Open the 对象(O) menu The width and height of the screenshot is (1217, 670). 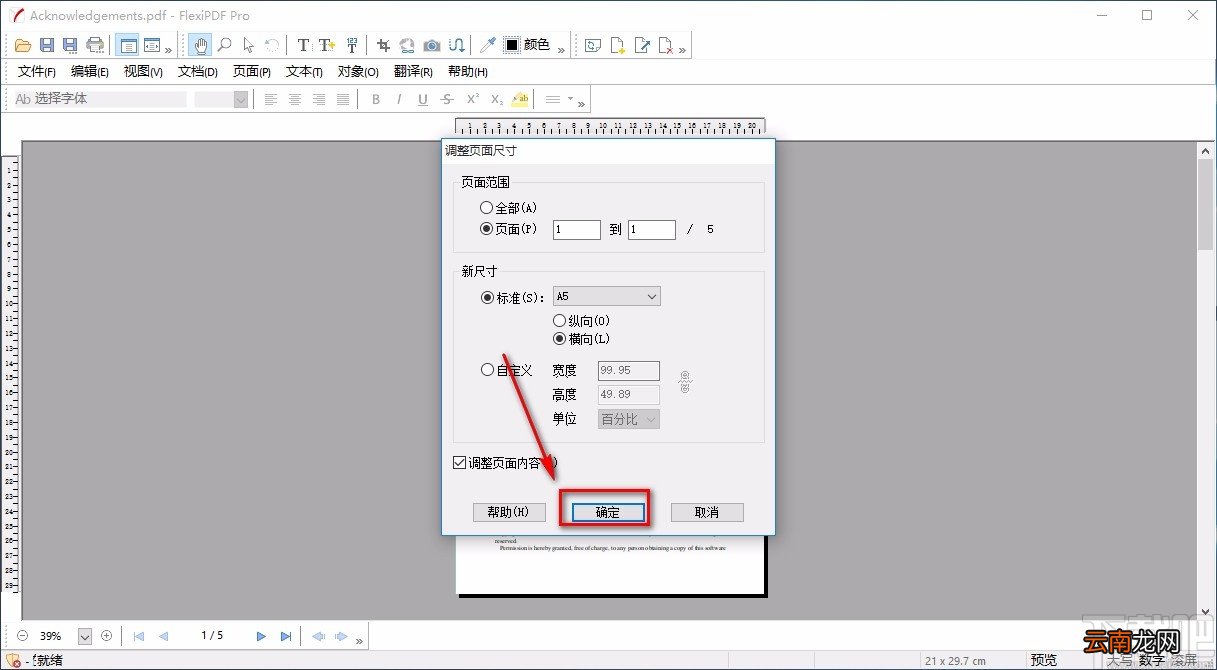(358, 72)
